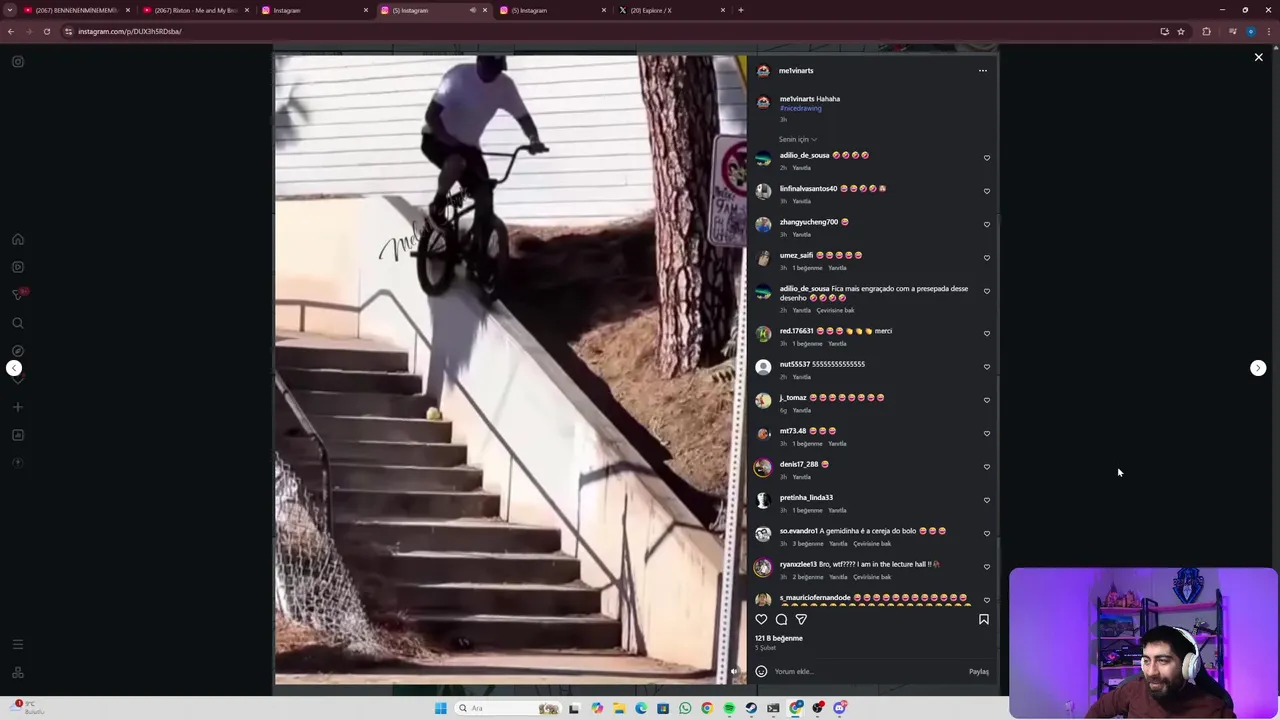Image resolution: width=1280 pixels, height=720 pixels.
Task: Open the browser tab search dropdown arrow
Action: [x=10, y=10]
